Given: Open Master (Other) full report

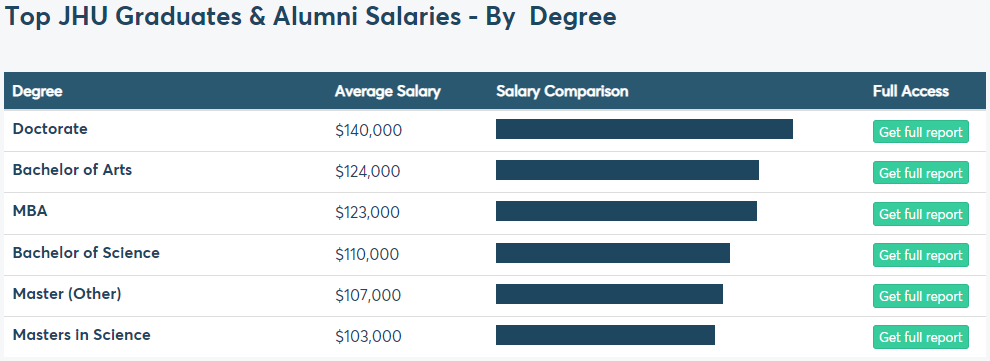Looking at the screenshot, I should 921,296.
